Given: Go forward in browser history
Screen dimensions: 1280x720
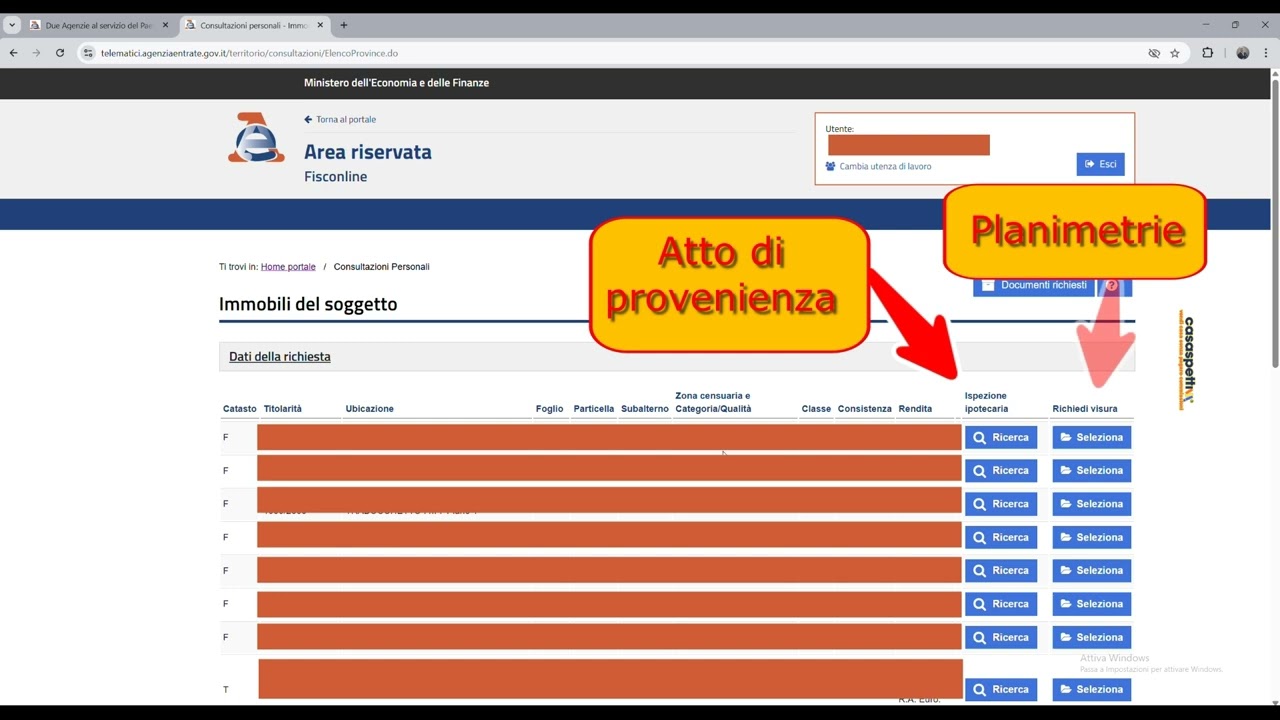Looking at the screenshot, I should [36, 53].
